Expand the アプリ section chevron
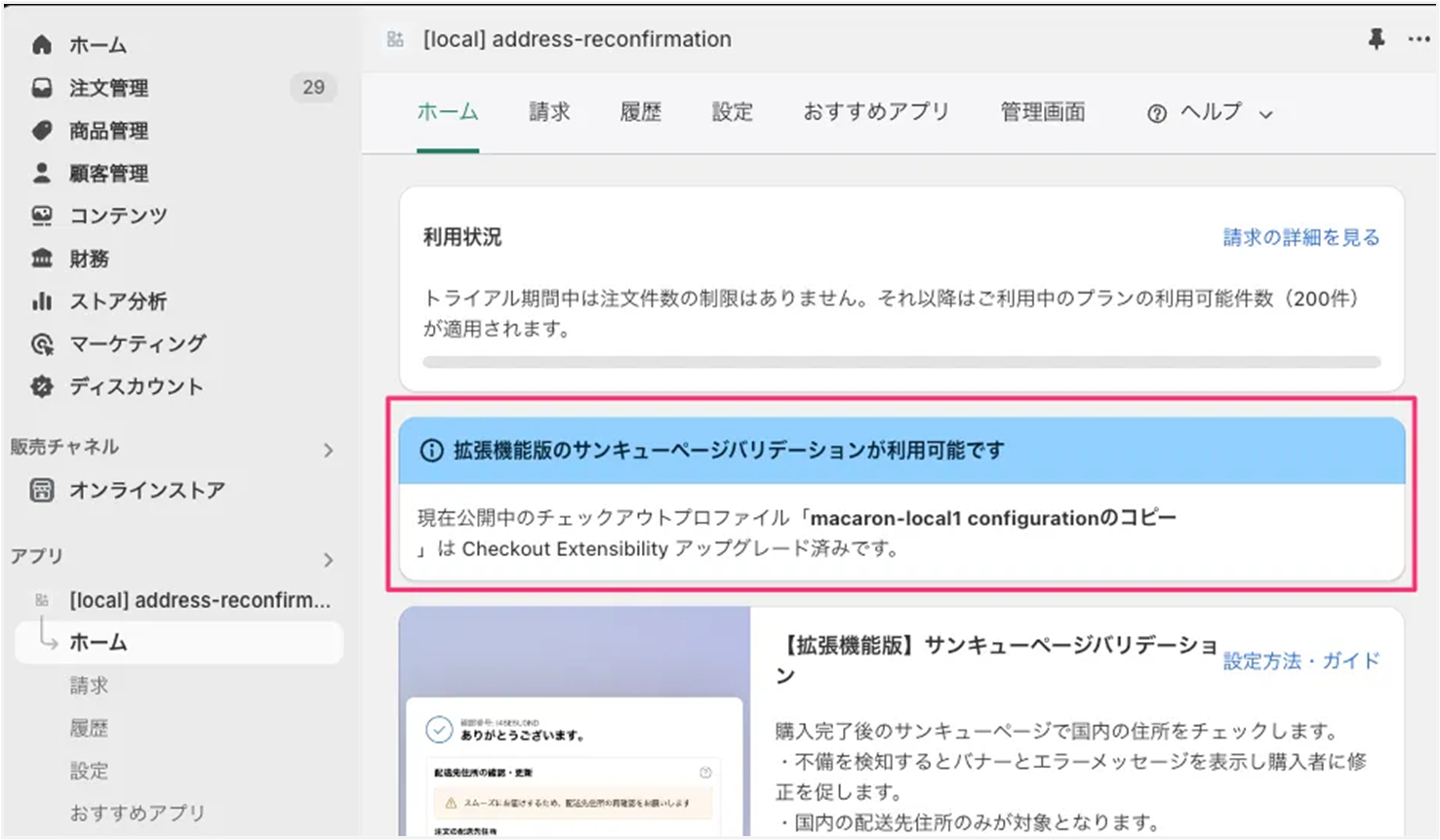The width and height of the screenshot is (1440, 840). 328,559
